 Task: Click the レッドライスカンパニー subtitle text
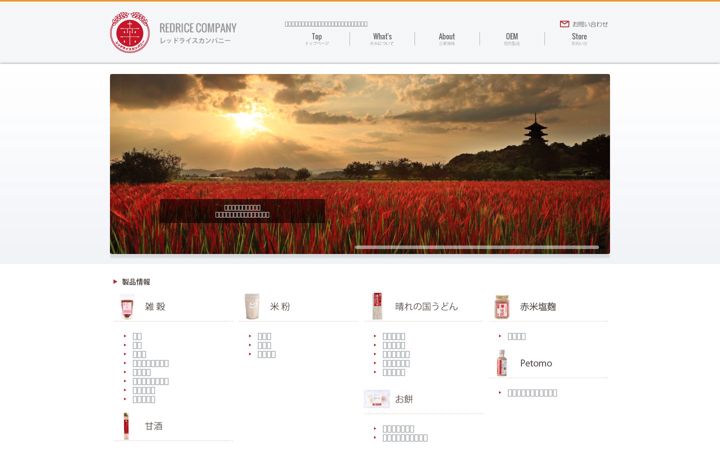(195, 40)
